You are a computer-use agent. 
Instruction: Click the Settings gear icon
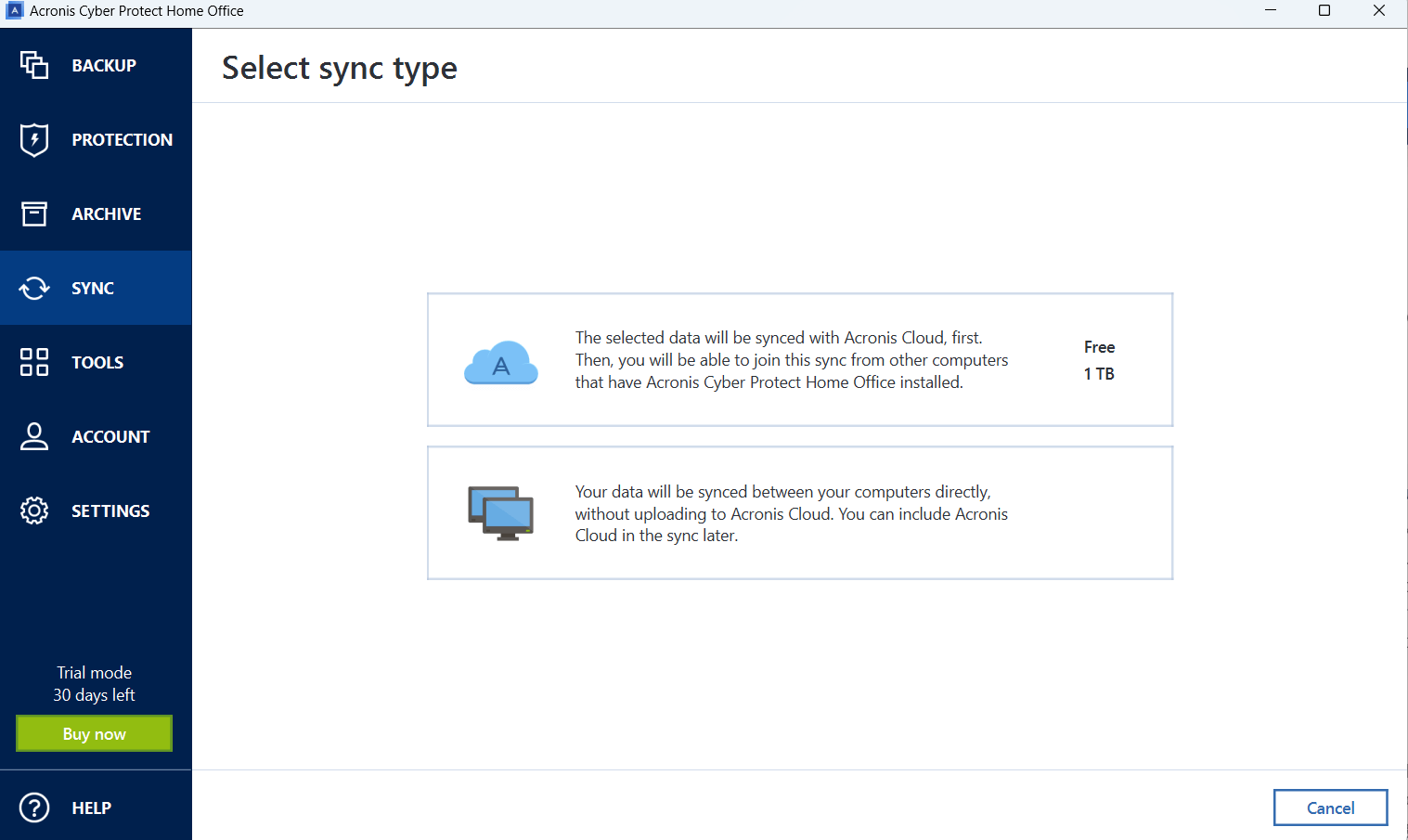tap(34, 510)
